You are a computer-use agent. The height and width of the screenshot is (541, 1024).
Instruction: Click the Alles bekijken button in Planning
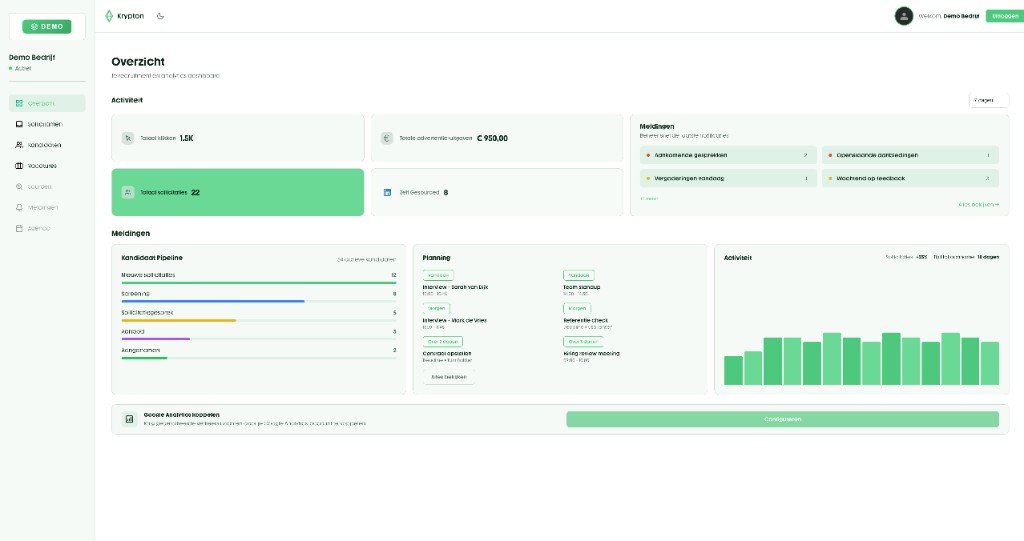449,377
